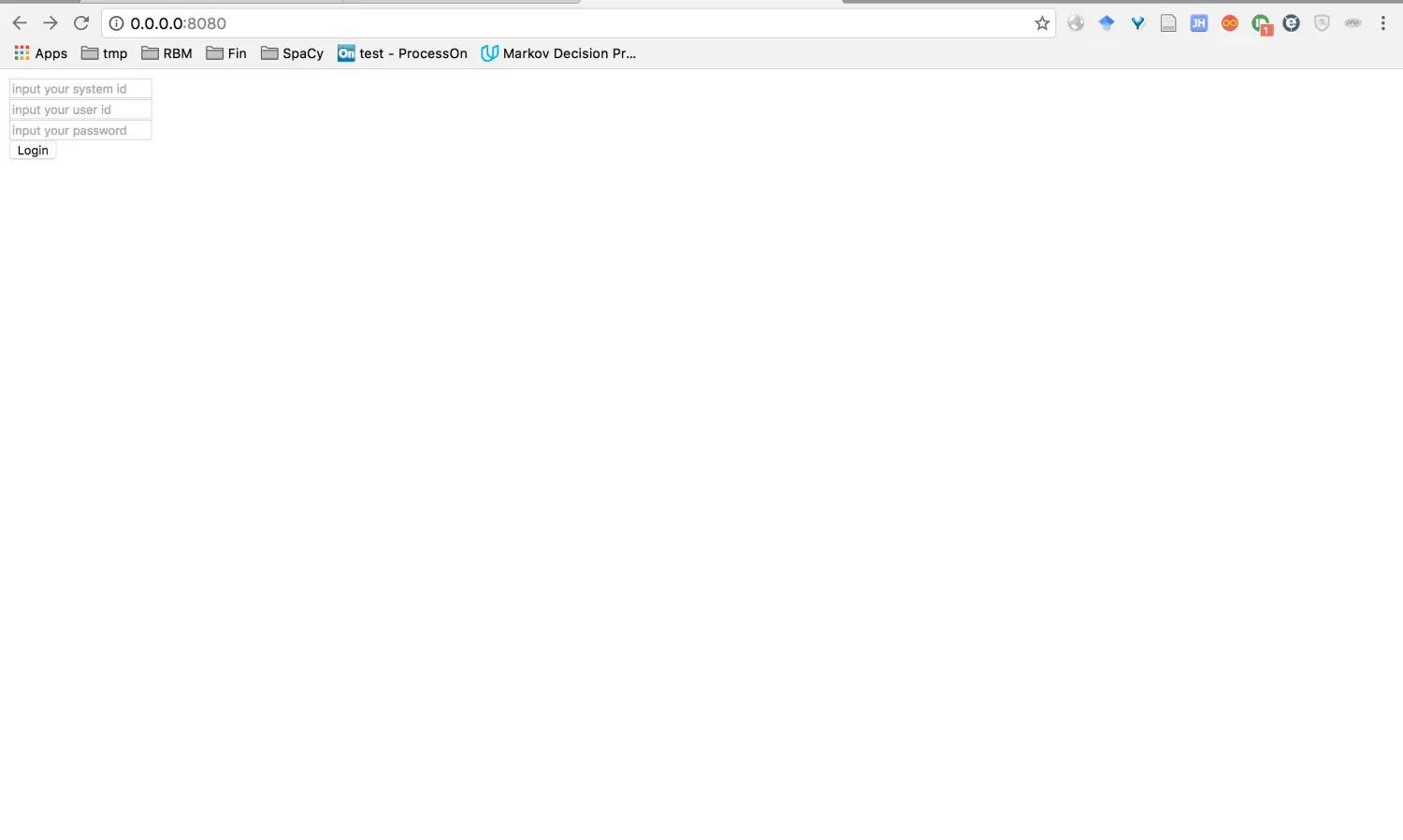Go back to the previous page
Screen dimensions: 1403x840
20,23
